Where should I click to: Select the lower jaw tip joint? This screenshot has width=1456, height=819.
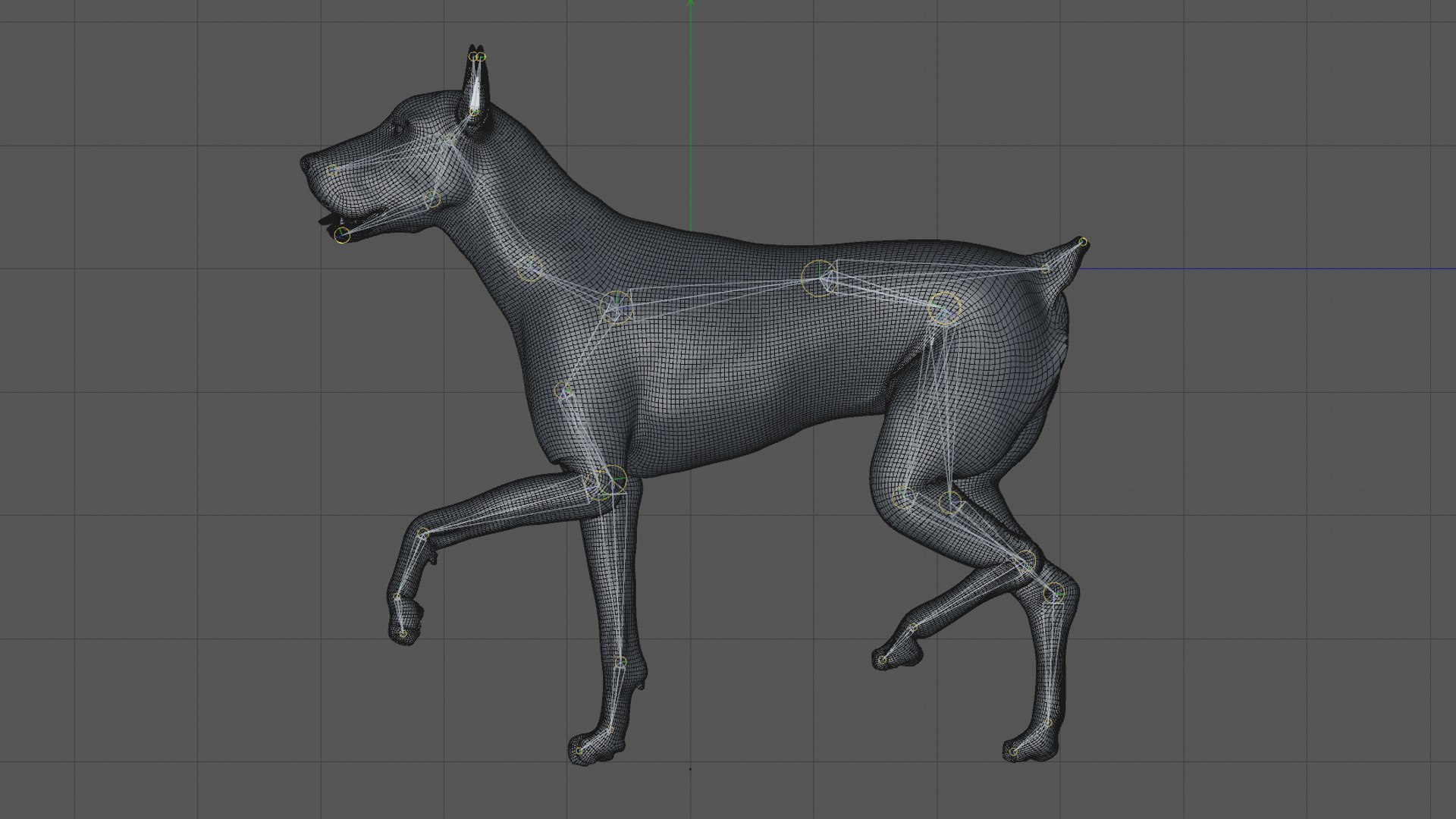[343, 235]
